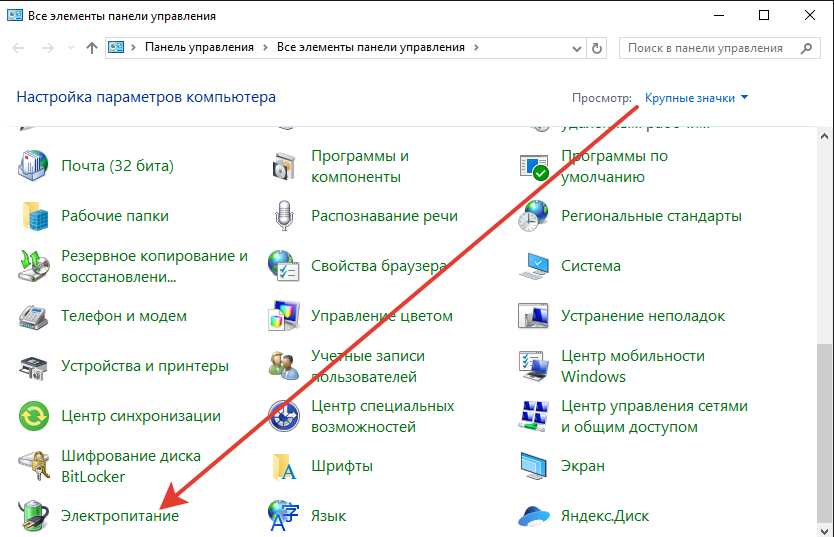834x537 pixels.
Task: Open the Система link
Action: (590, 266)
